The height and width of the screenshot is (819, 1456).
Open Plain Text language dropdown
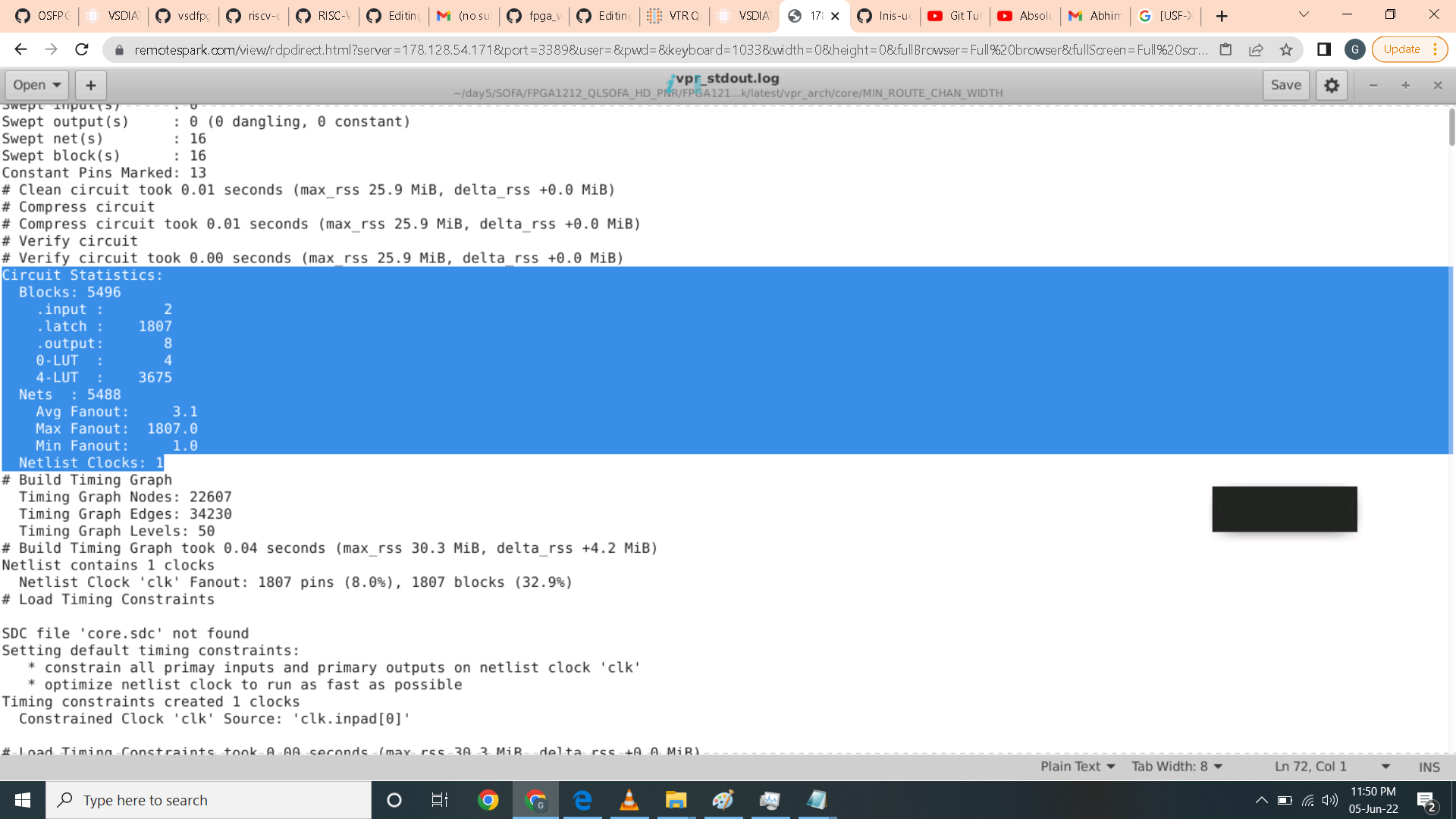coord(1078,767)
